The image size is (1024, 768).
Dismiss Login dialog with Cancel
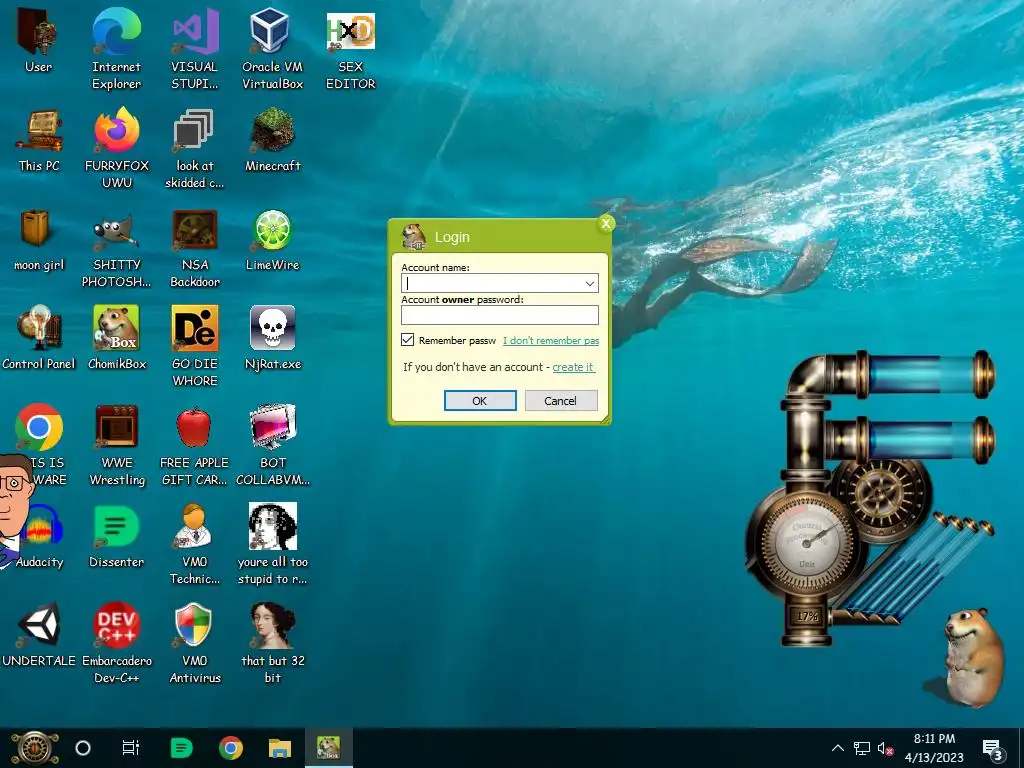click(x=560, y=401)
